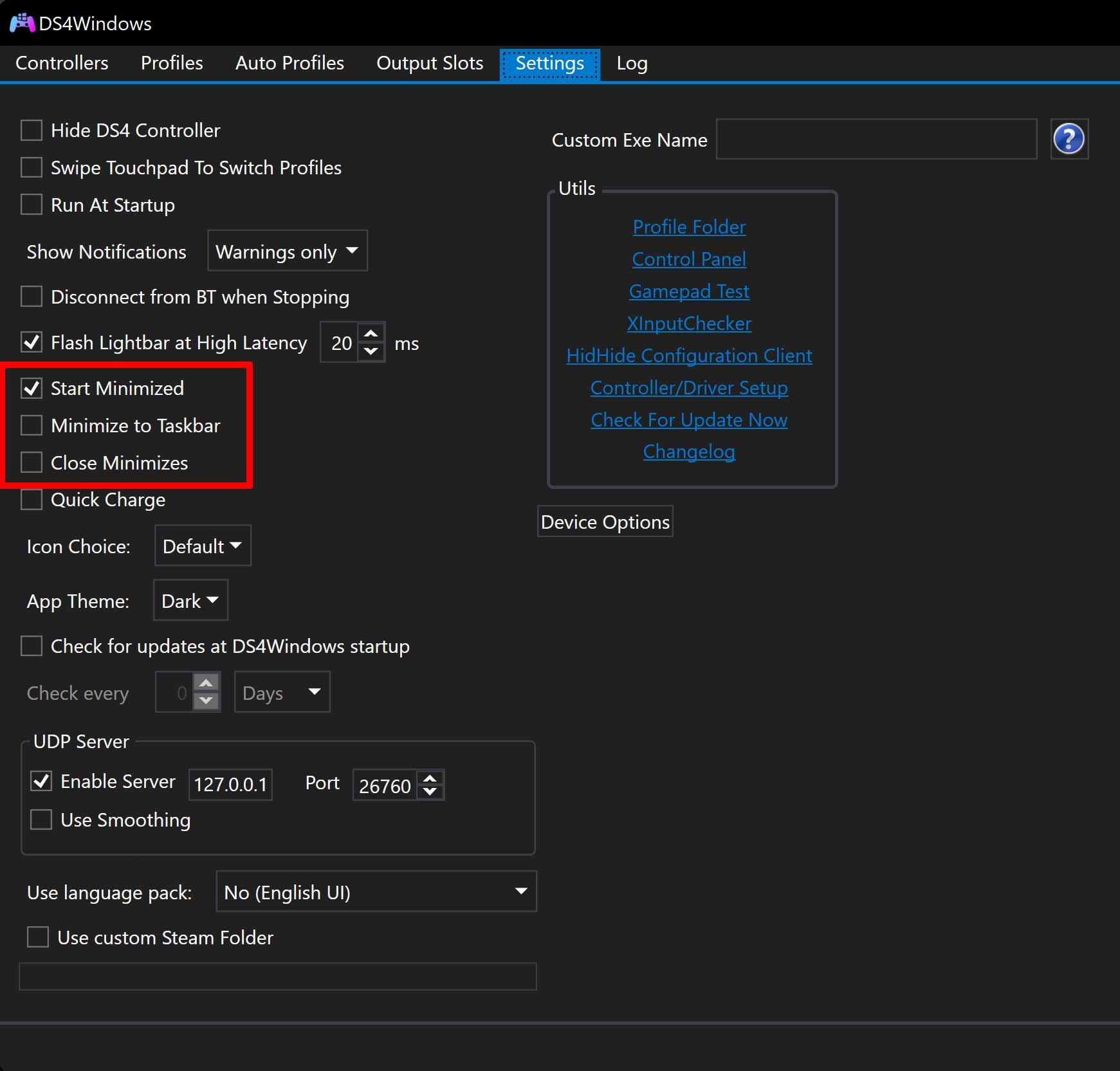Increase the lightbar latency value with up arrow
Image resolution: width=1120 pixels, height=1071 pixels.
[x=371, y=334]
